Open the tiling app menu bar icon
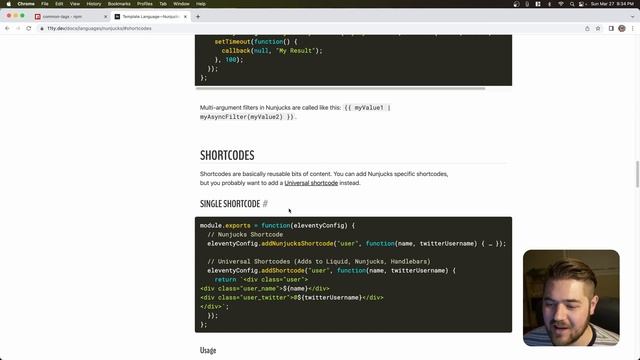 [538, 4]
